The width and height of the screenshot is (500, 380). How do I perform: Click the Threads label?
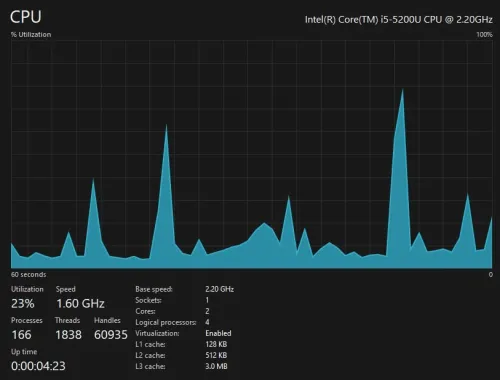67,320
